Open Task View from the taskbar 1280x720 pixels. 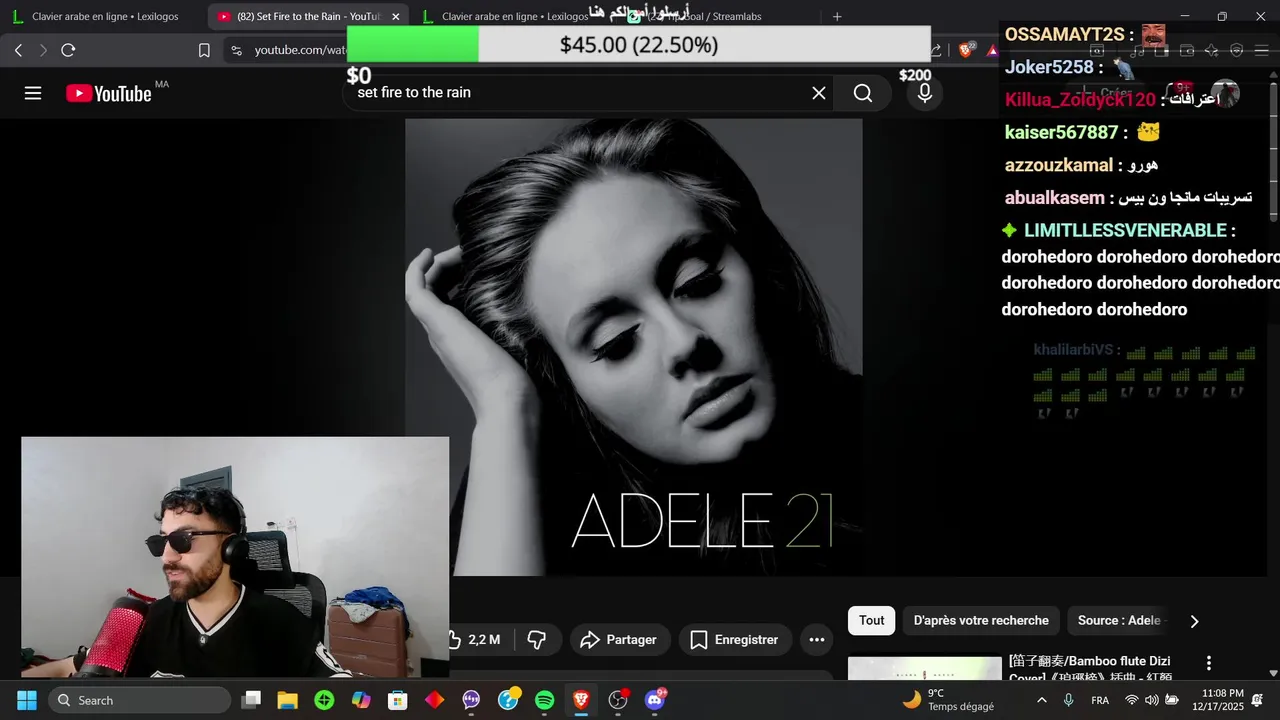click(251, 700)
